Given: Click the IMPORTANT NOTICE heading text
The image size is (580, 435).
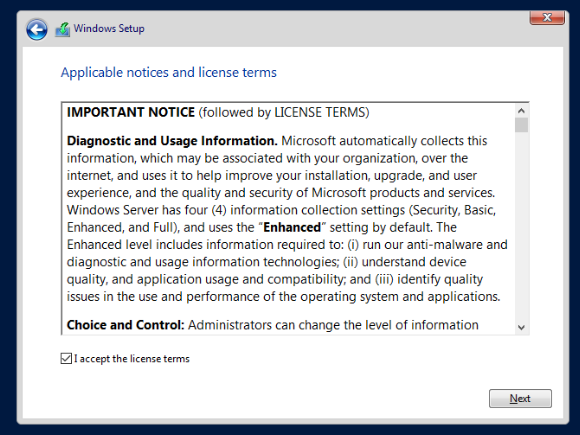Looking at the screenshot, I should coord(131,112).
